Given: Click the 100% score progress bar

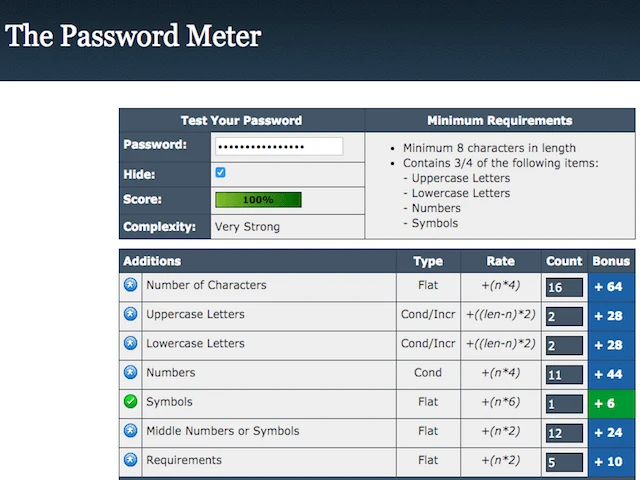Looking at the screenshot, I should (258, 200).
